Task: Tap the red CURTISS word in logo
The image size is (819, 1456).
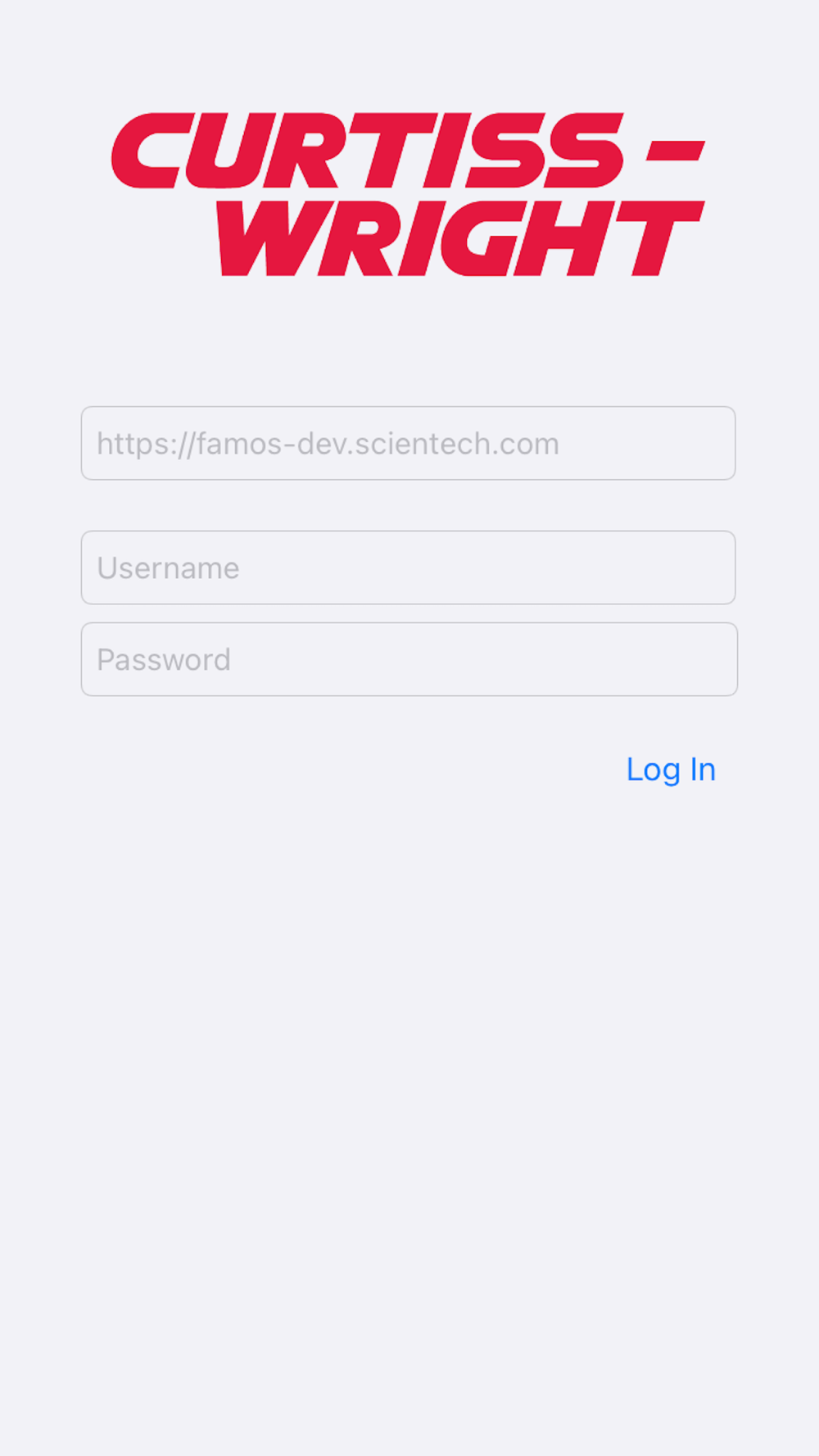Action: point(368,151)
